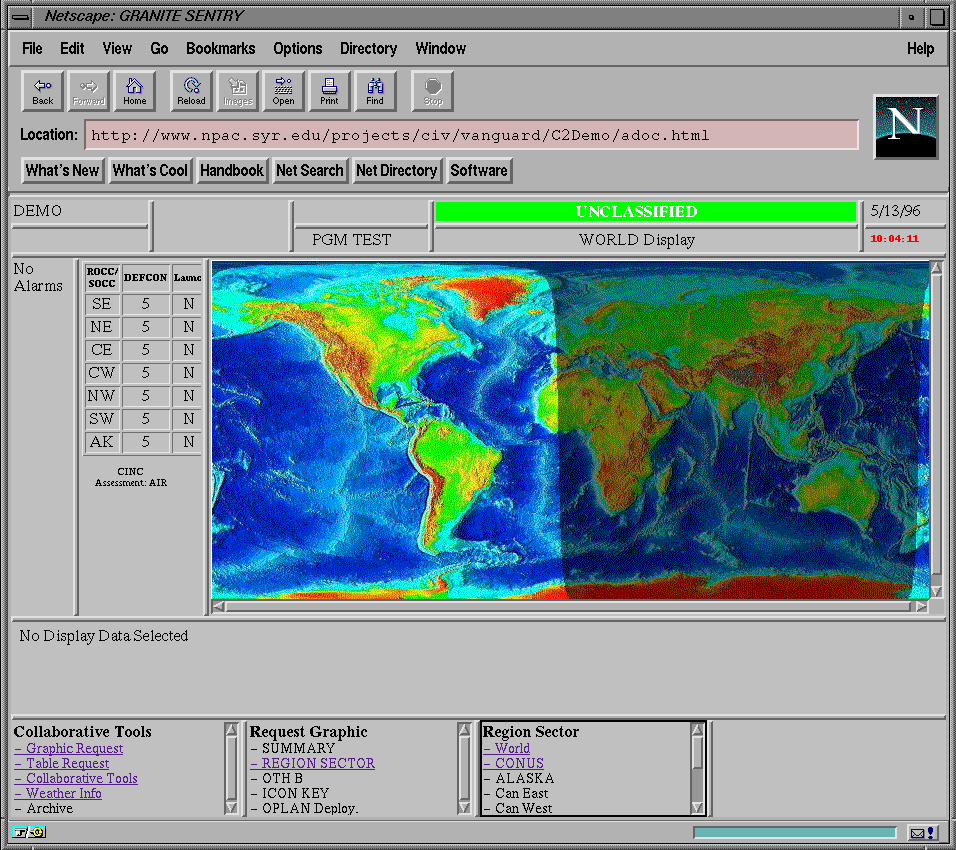The image size is (956, 850).
Task: Click the Home toolbar icon
Action: (x=135, y=91)
